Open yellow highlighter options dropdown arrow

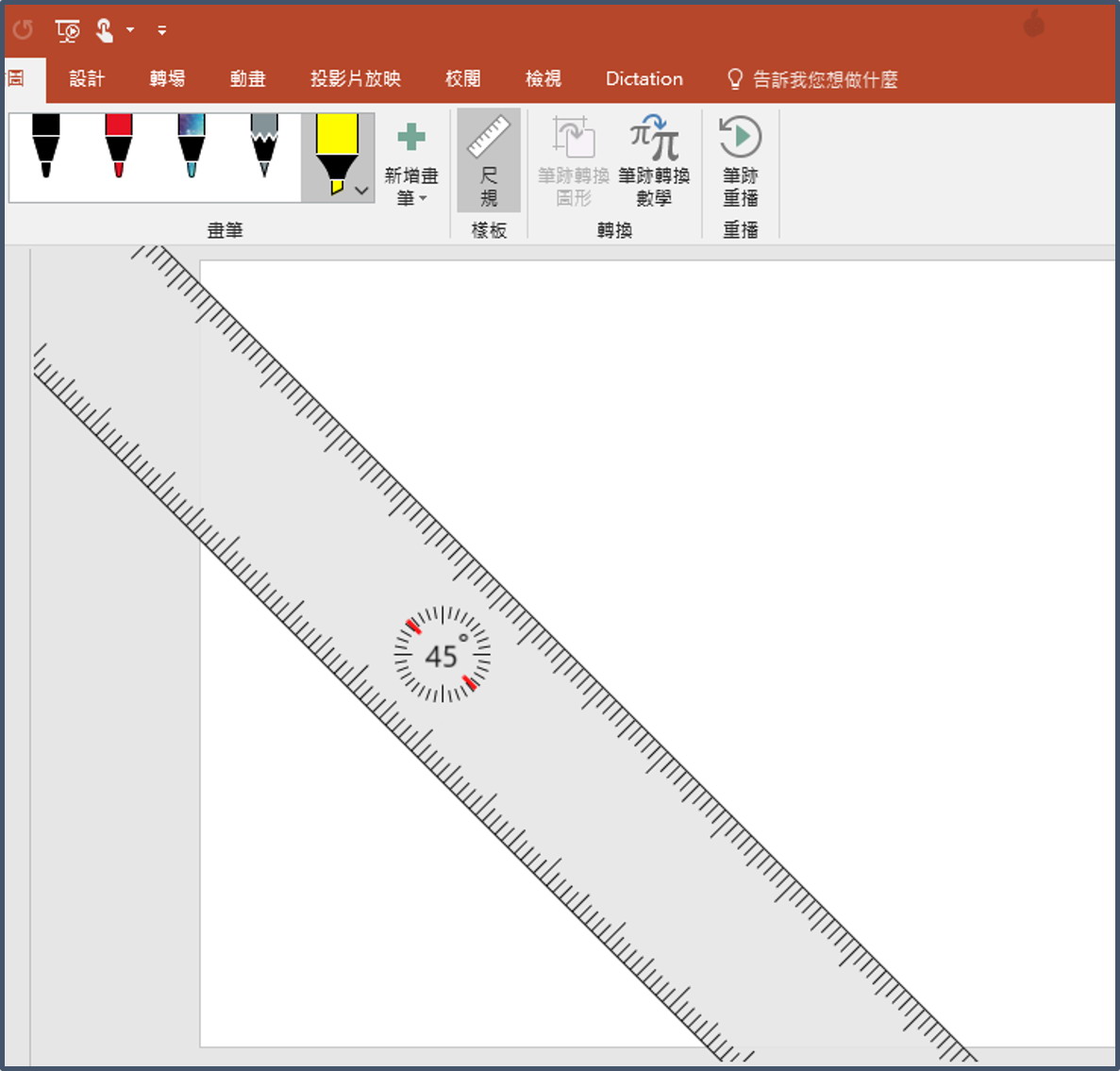tap(362, 191)
